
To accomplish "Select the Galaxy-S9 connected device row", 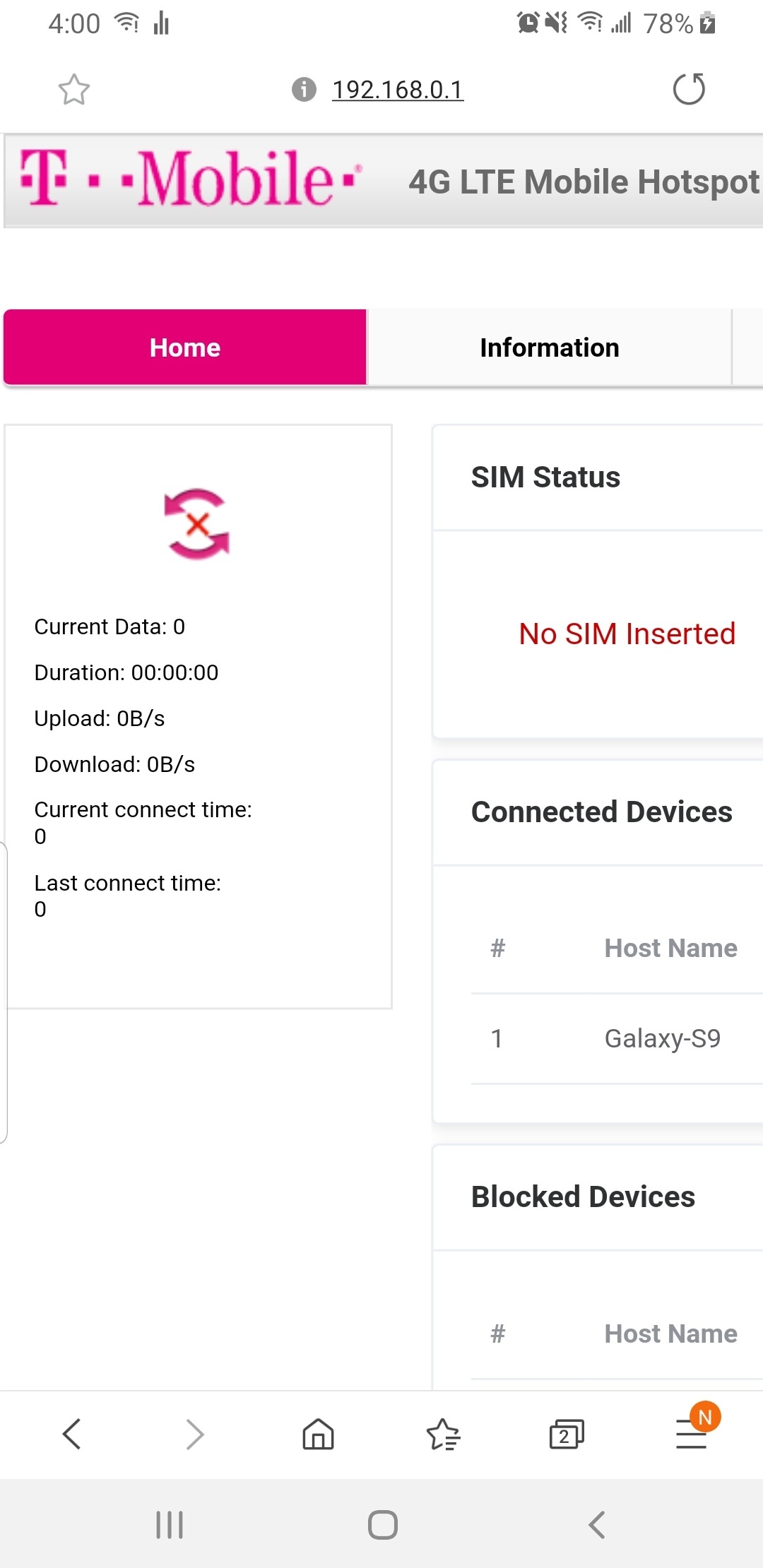I will click(617, 1038).
